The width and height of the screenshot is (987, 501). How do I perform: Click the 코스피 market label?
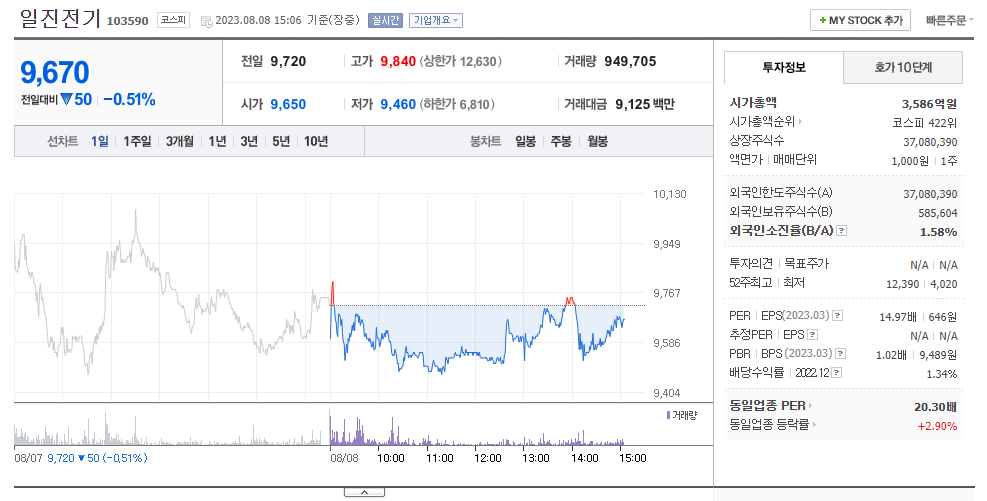click(x=173, y=20)
